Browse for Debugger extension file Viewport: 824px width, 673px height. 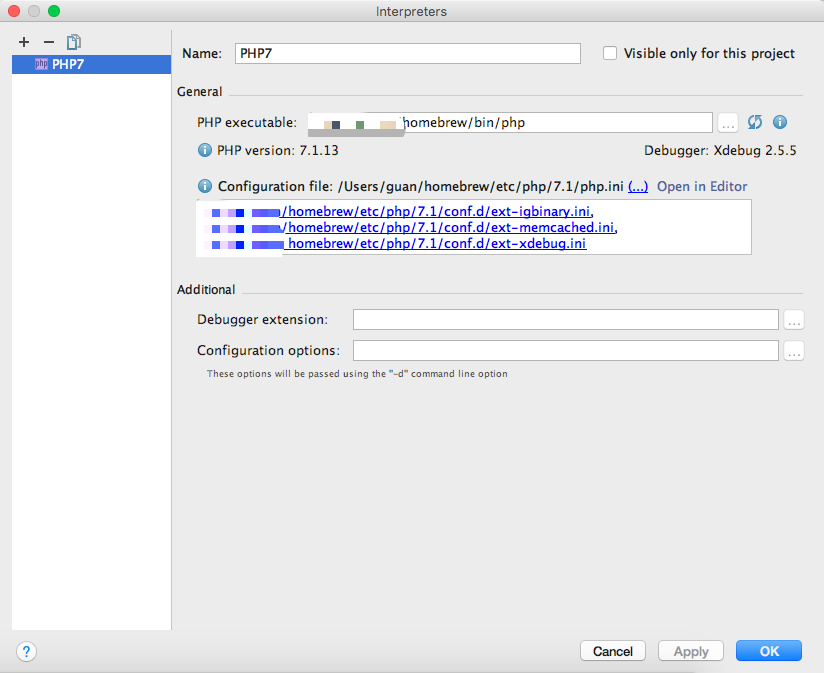[x=794, y=319]
